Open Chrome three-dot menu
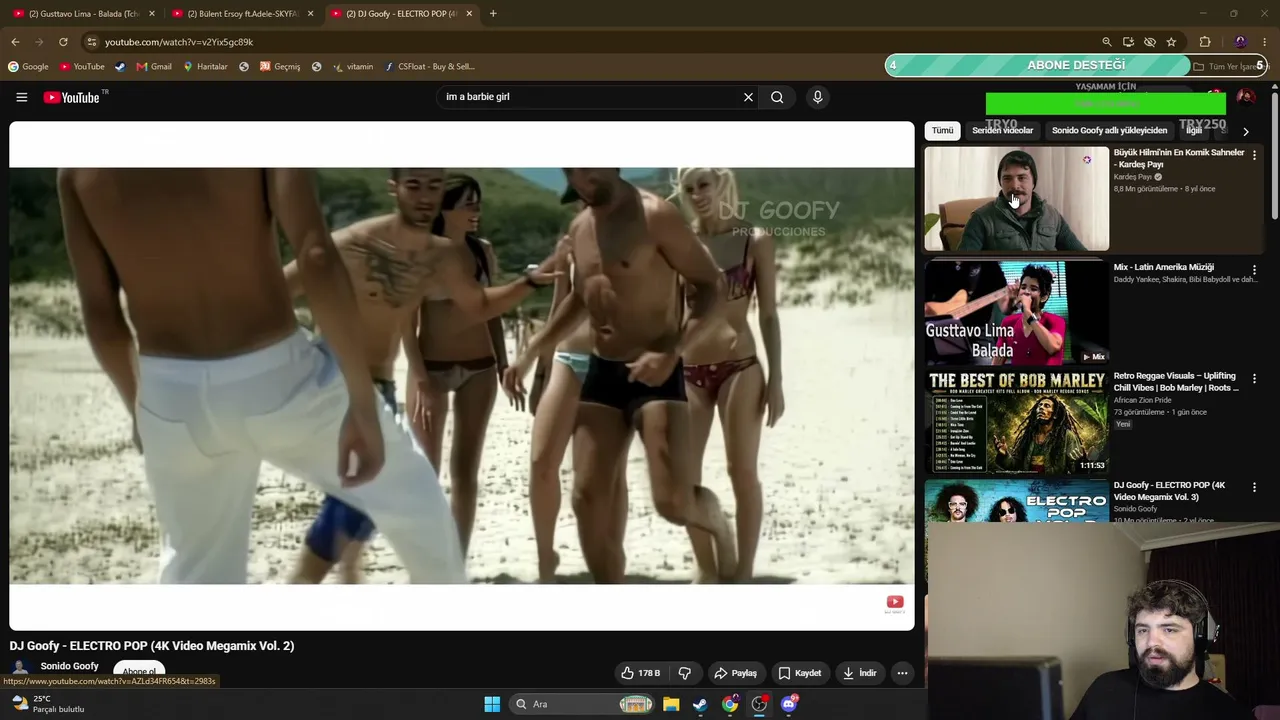 1265,42
